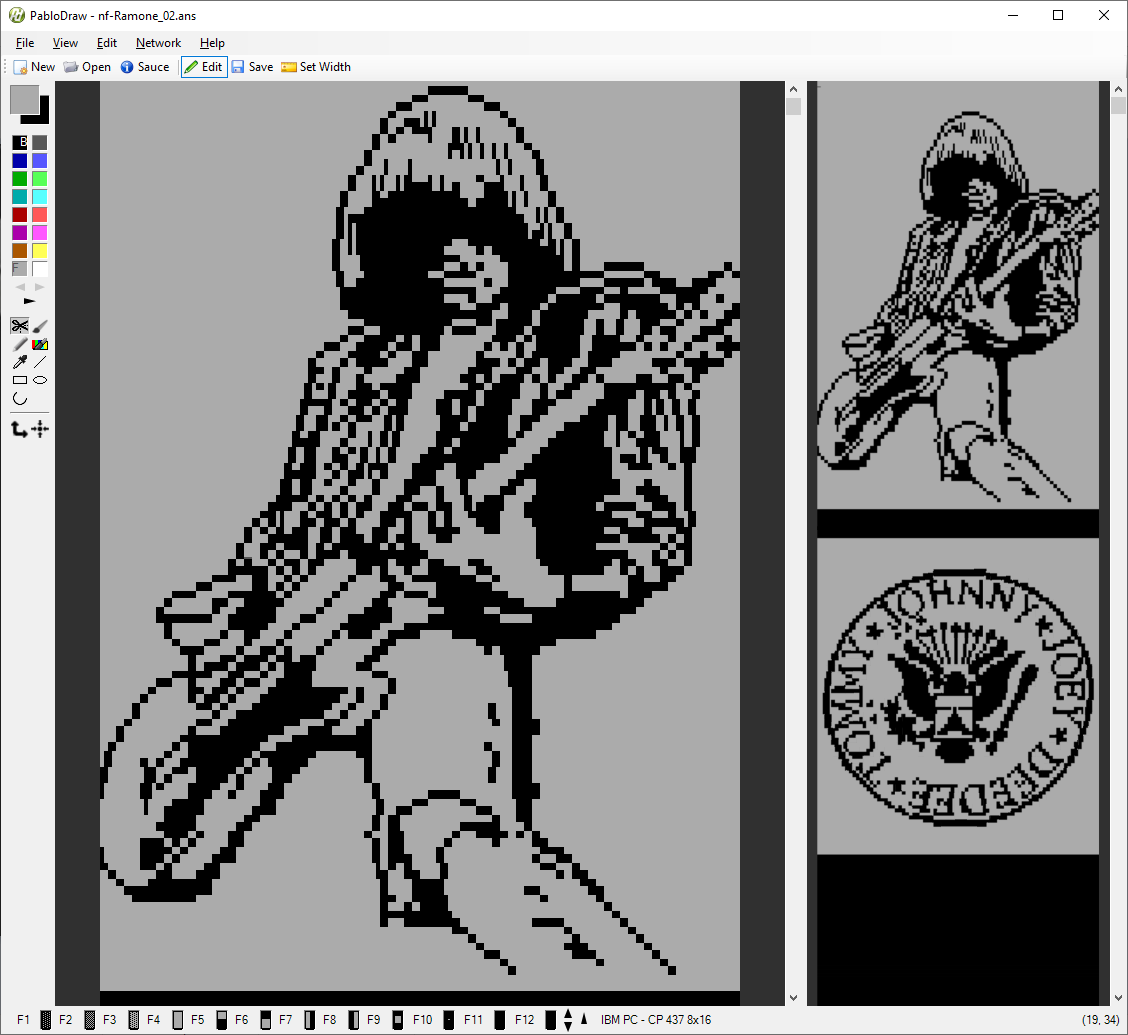Click the Open folder icon
This screenshot has width=1128, height=1035.
pos(70,67)
